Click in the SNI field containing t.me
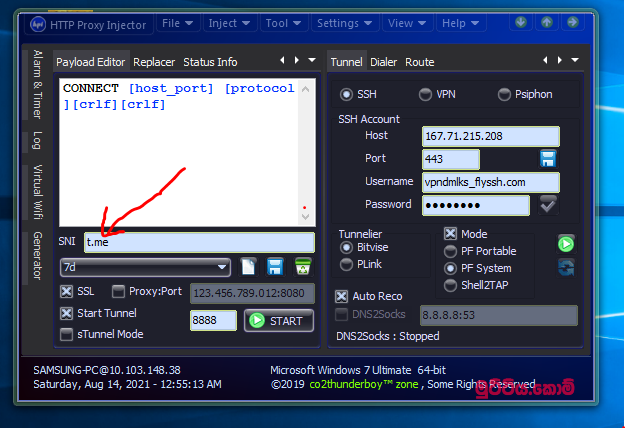Viewport: 625px width, 428px height. [199, 242]
